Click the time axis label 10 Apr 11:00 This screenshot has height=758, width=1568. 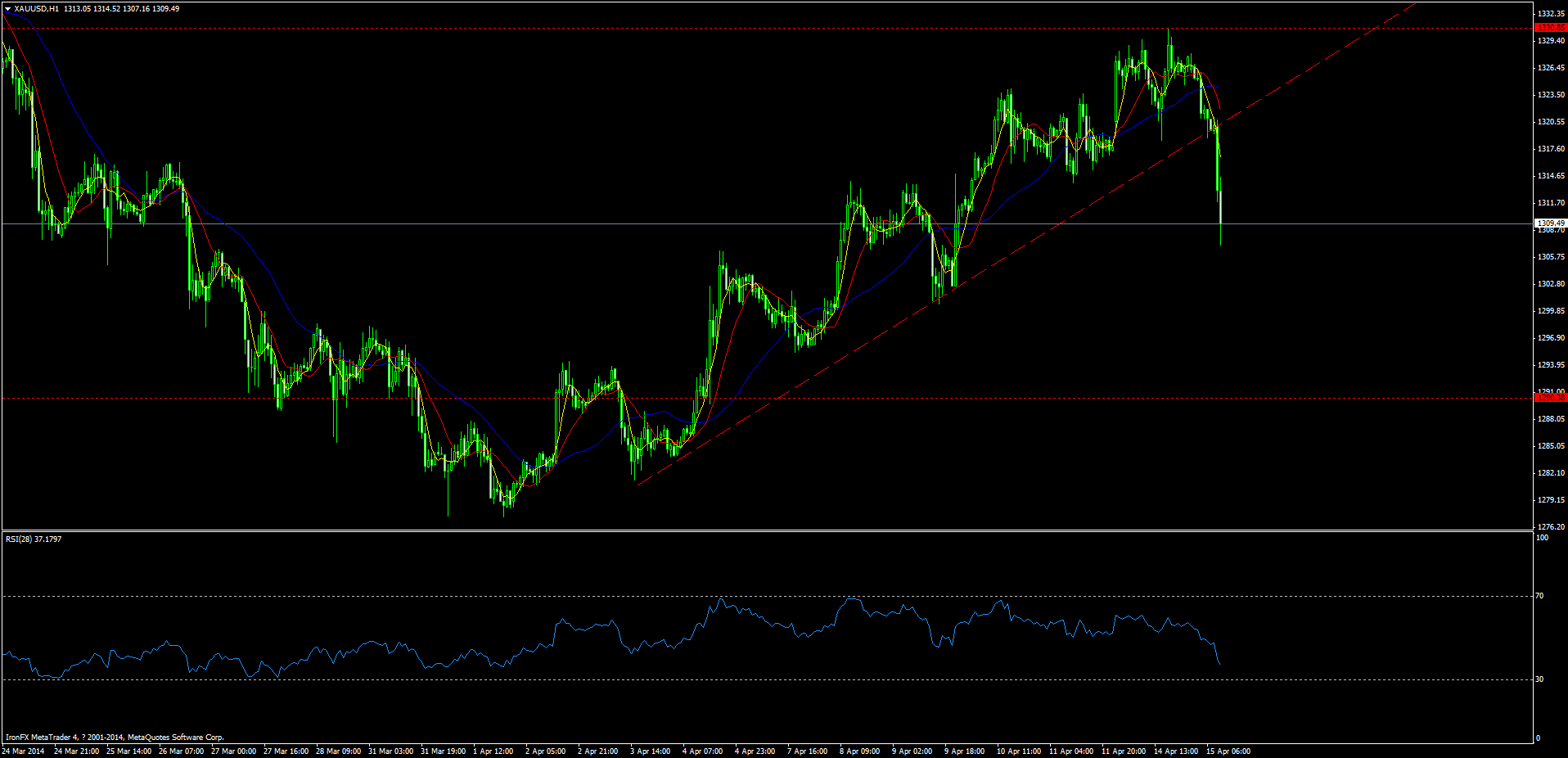[1020, 751]
